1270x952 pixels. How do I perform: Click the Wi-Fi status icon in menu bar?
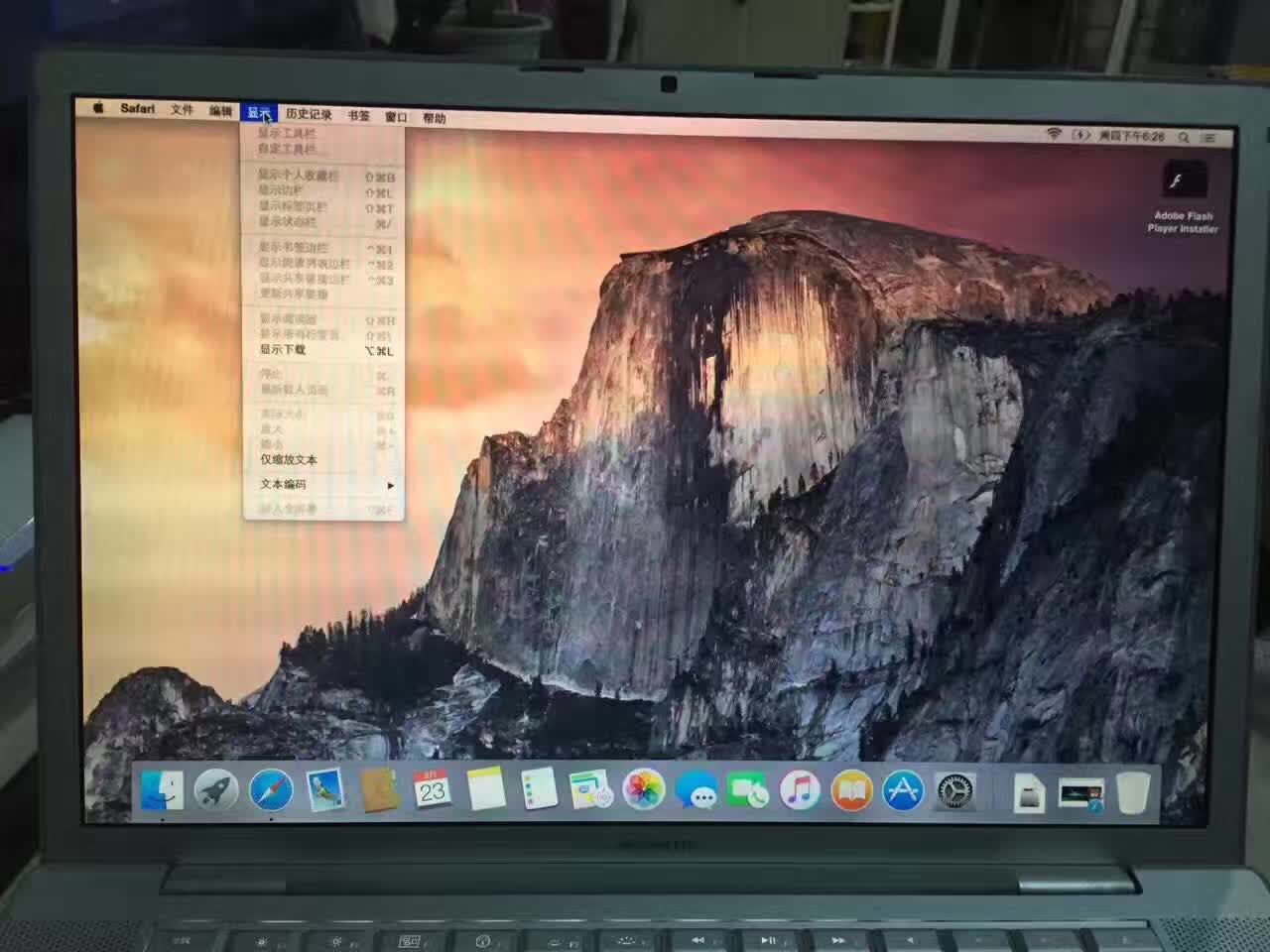click(1054, 135)
